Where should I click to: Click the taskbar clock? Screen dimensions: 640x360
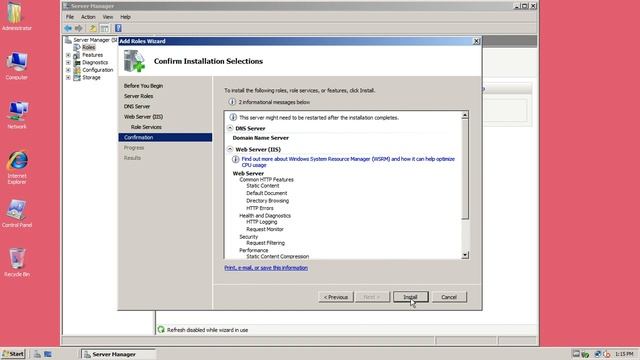624,354
